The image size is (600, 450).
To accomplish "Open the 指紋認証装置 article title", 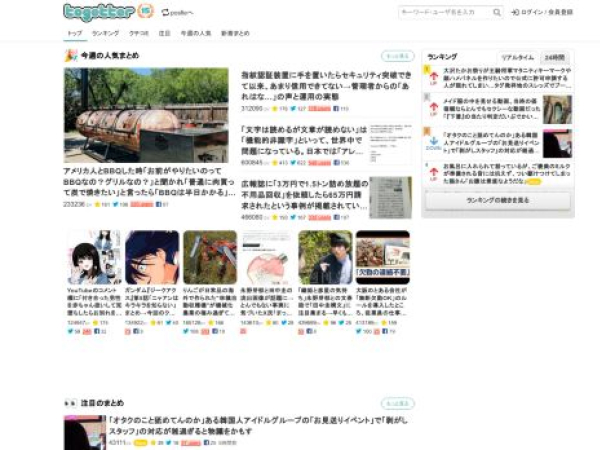I will tap(326, 86).
